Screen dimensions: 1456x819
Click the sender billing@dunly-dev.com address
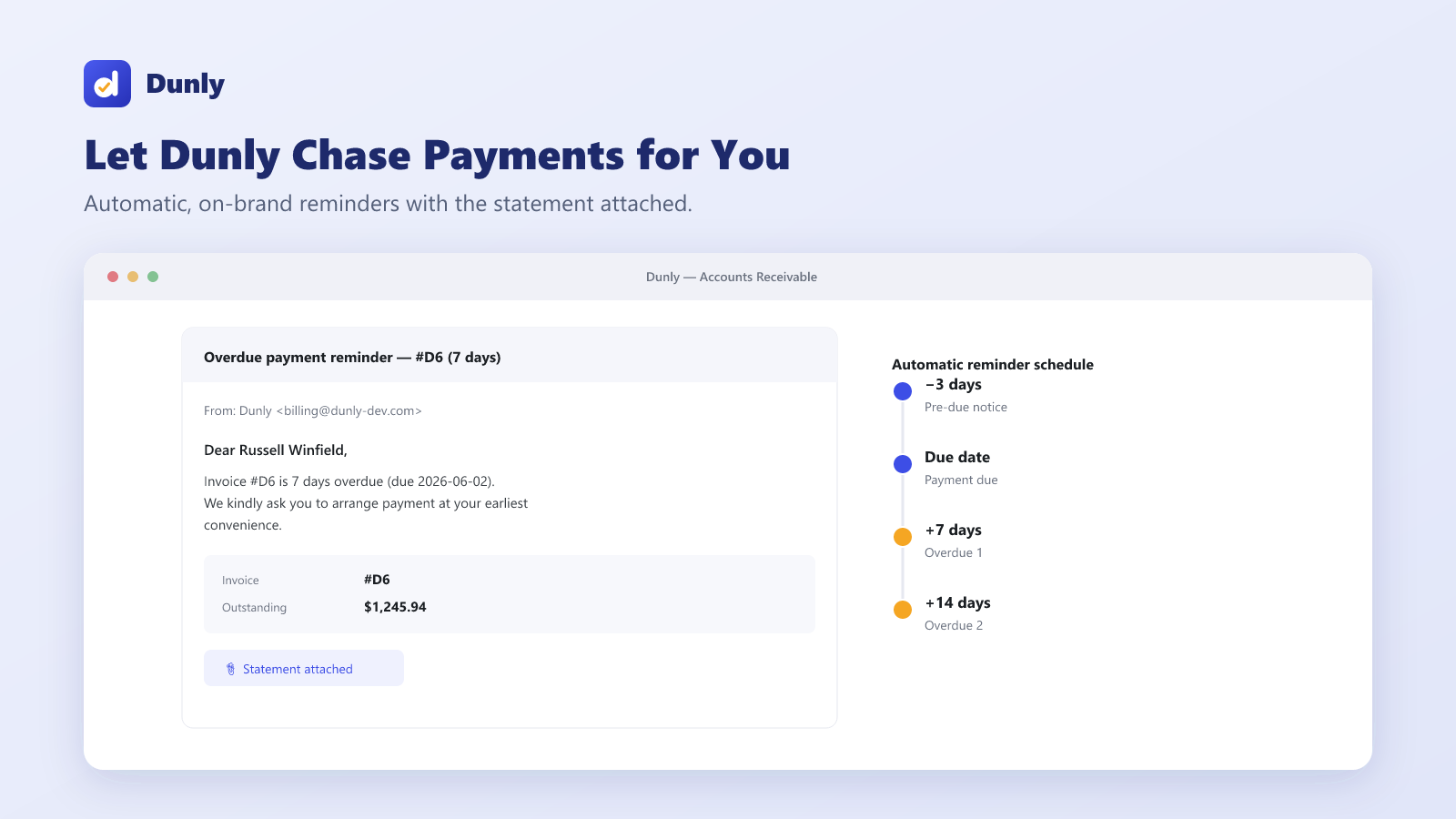click(x=349, y=411)
